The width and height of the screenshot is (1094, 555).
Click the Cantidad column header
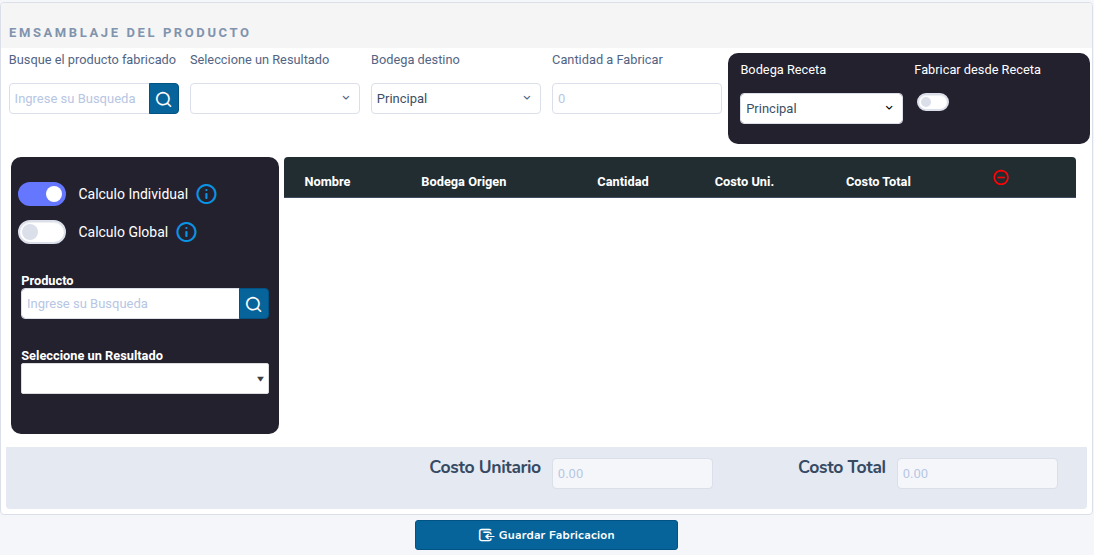point(623,182)
